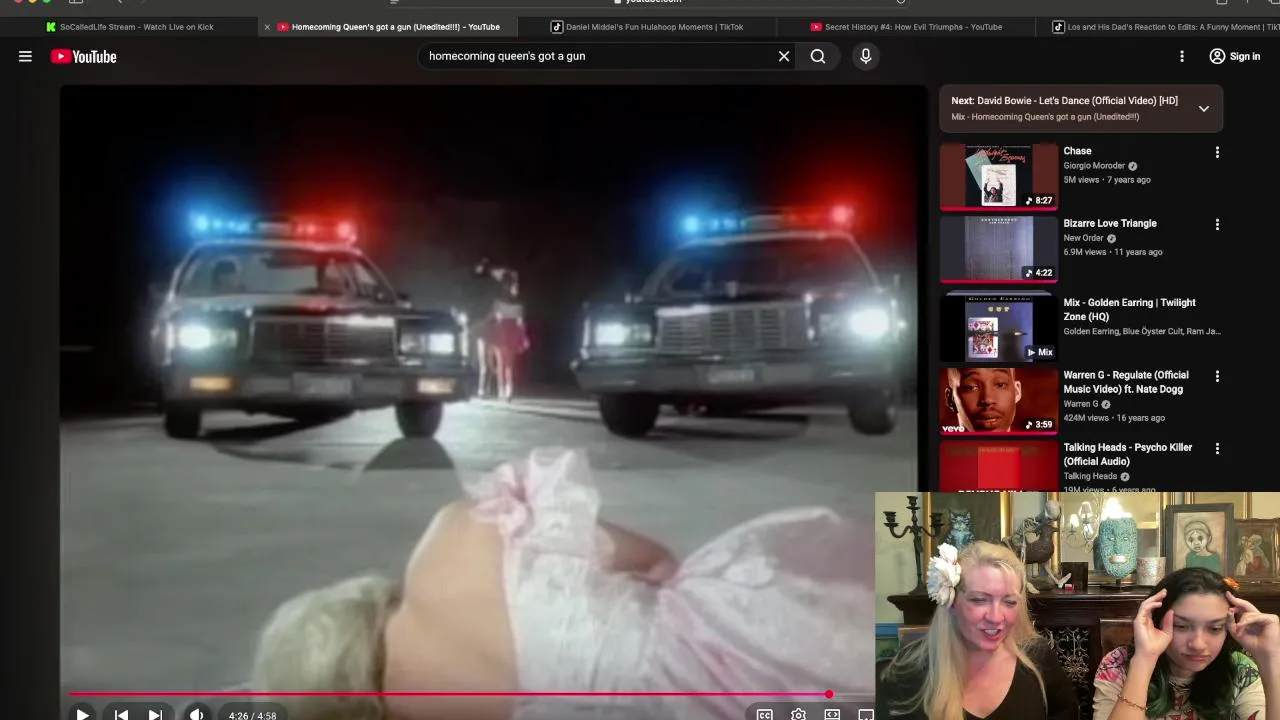
Task: Open the Chase video thumbnail
Action: [998, 176]
